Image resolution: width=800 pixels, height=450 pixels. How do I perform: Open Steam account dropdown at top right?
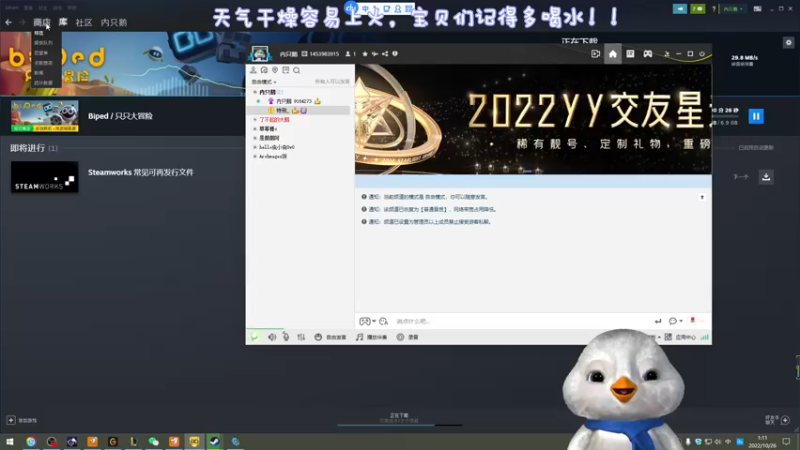[733, 9]
